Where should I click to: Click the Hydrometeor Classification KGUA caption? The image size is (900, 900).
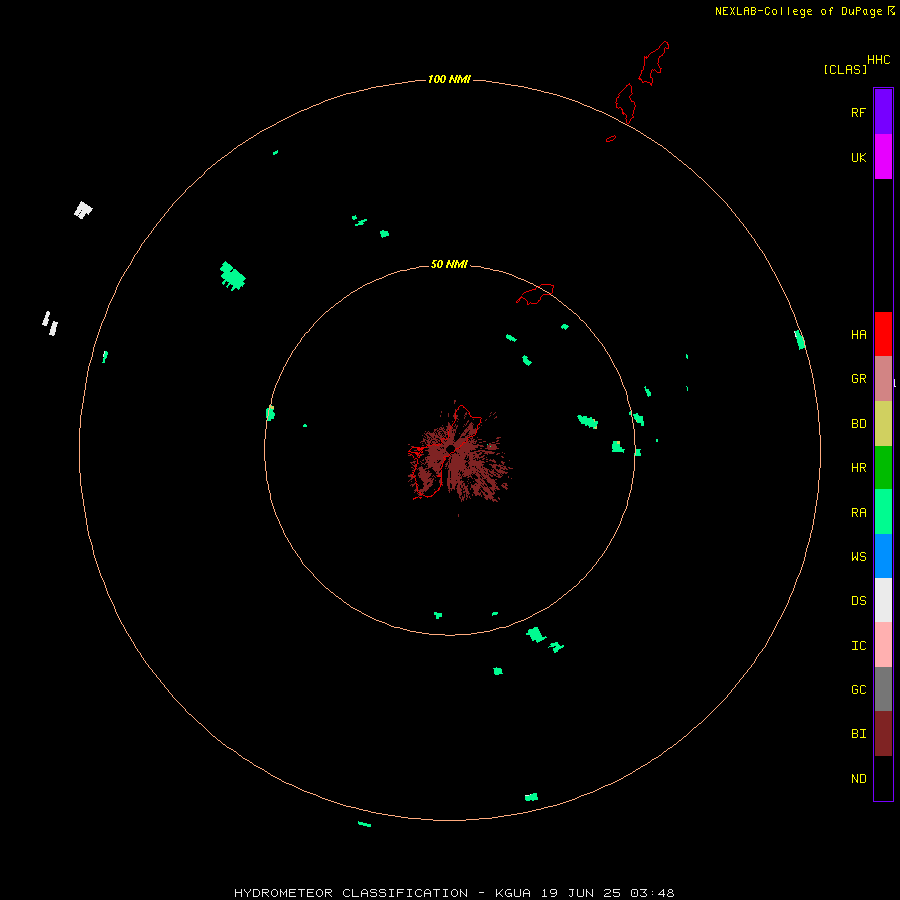tap(454, 893)
